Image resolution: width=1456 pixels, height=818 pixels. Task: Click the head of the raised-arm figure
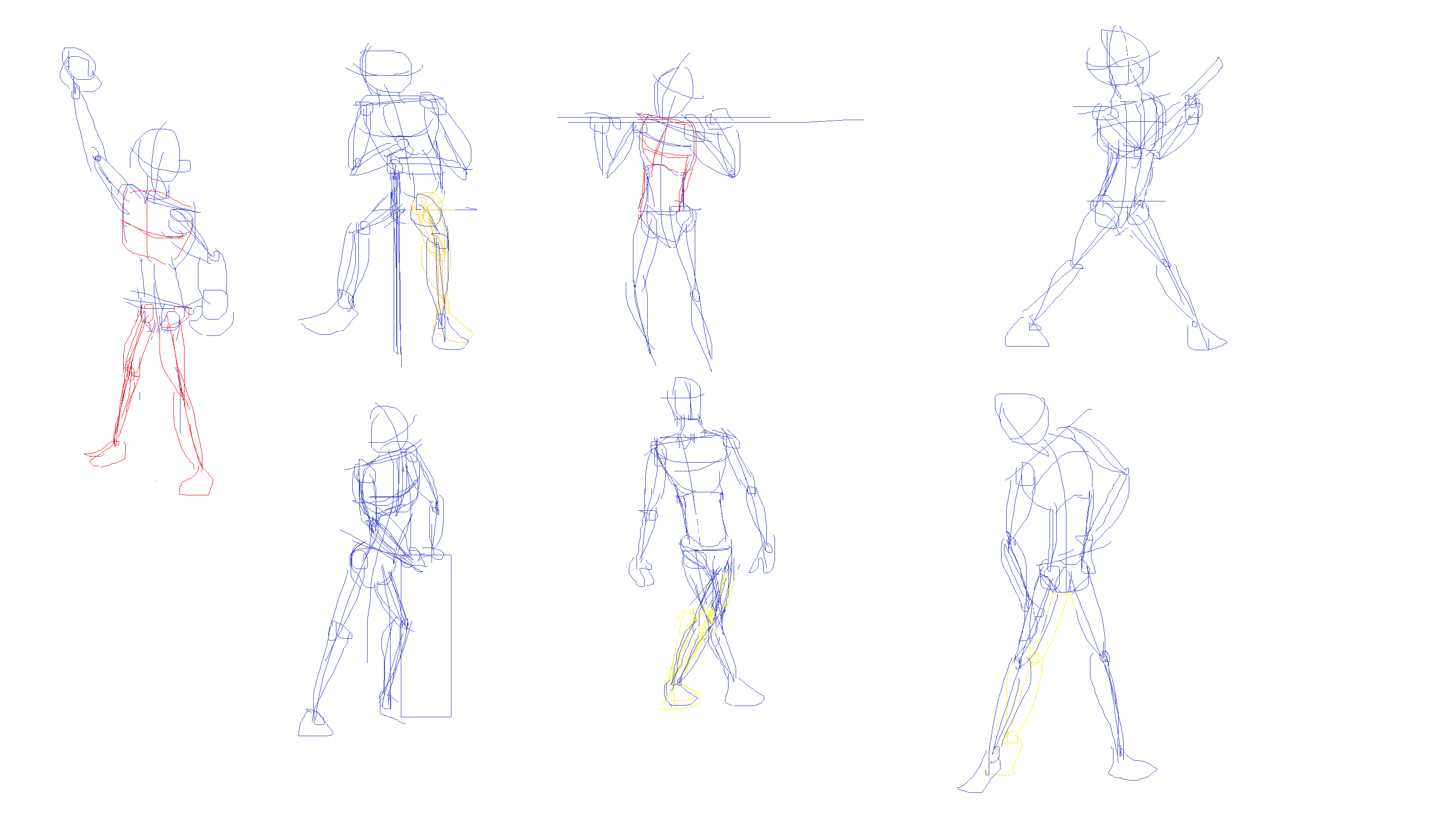[160, 155]
